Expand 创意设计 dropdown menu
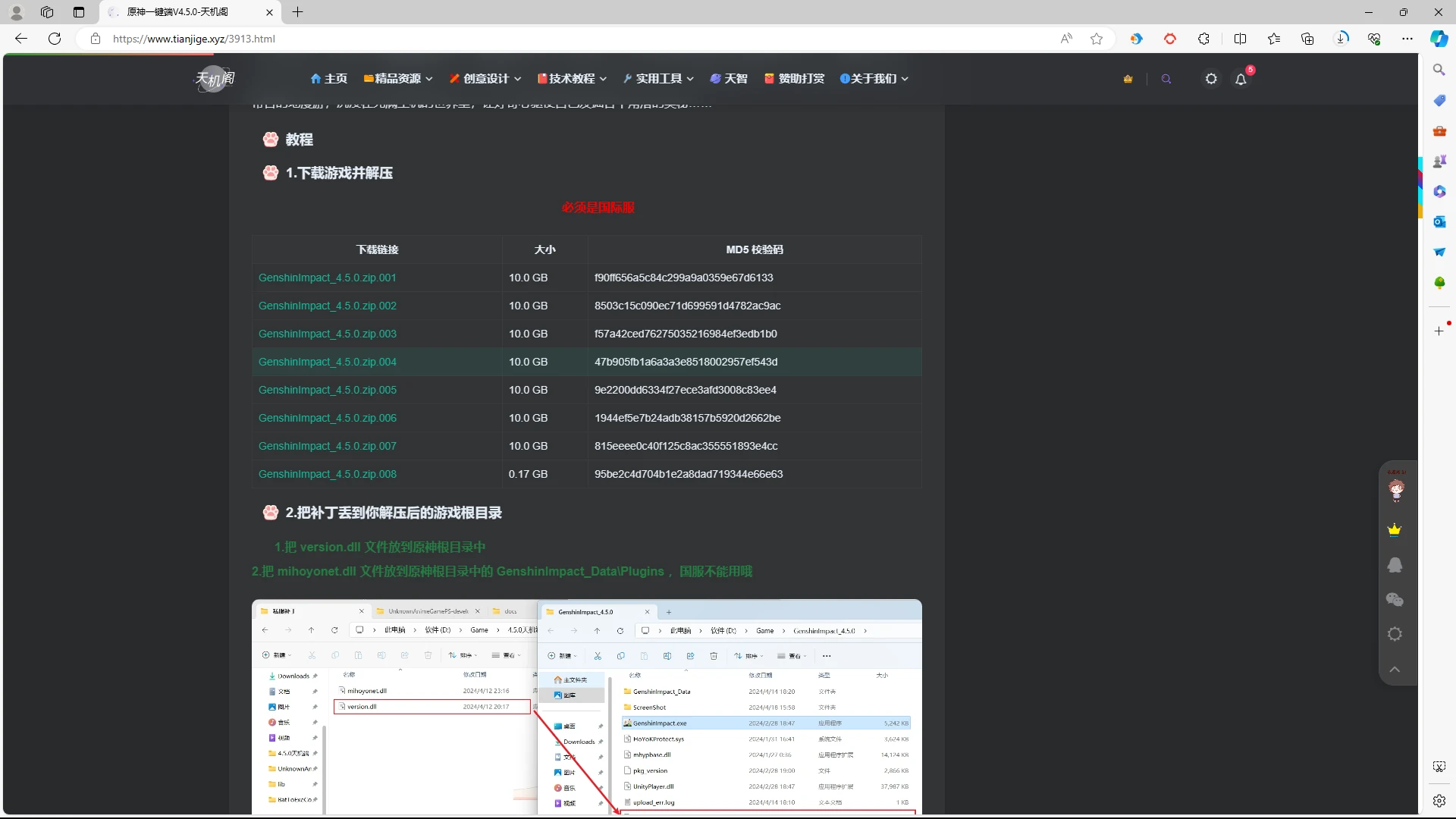 485,78
